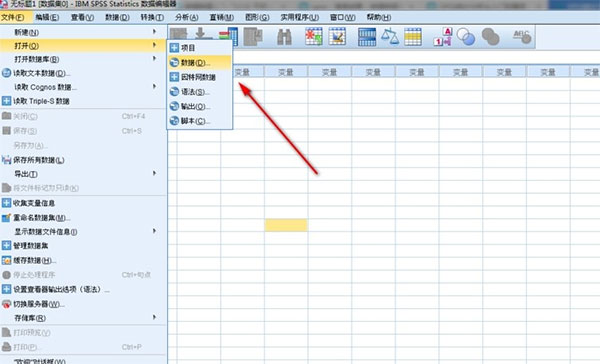Open the 分析(A) menu
The width and height of the screenshot is (600, 364).
point(187,18)
